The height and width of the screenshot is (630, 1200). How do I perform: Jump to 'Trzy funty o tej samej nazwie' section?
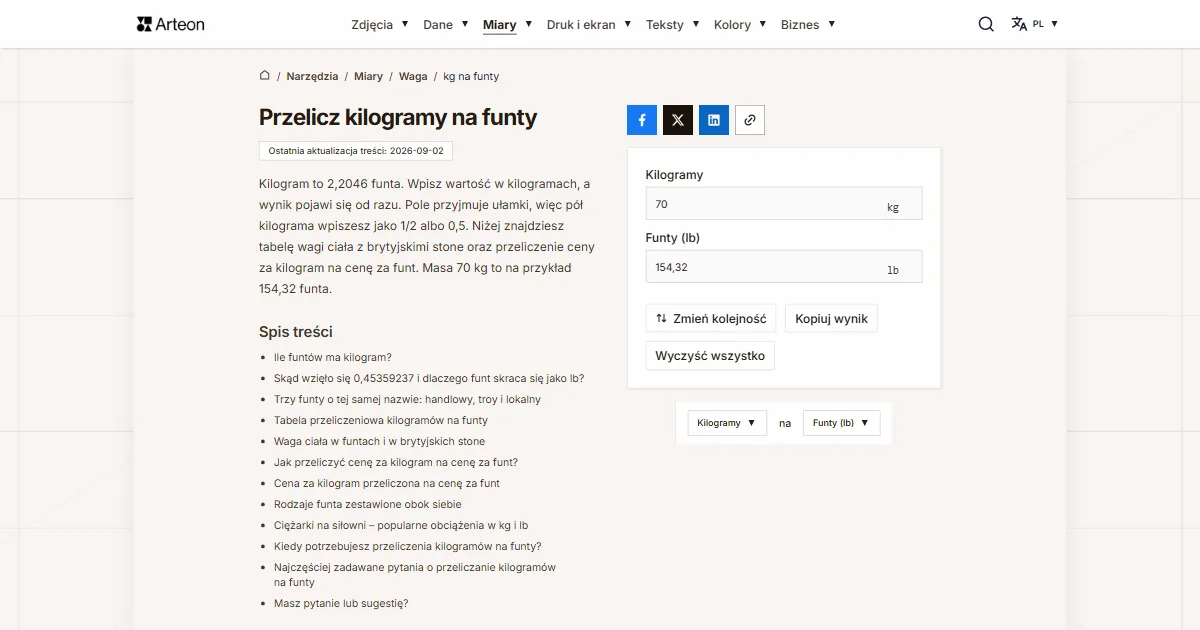(x=407, y=399)
